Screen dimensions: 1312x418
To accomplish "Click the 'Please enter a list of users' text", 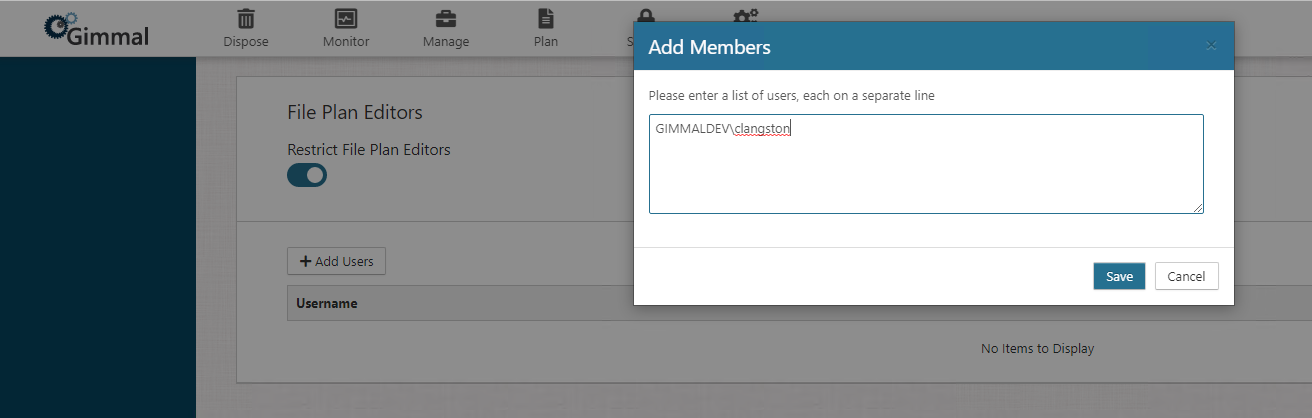I will click(791, 96).
